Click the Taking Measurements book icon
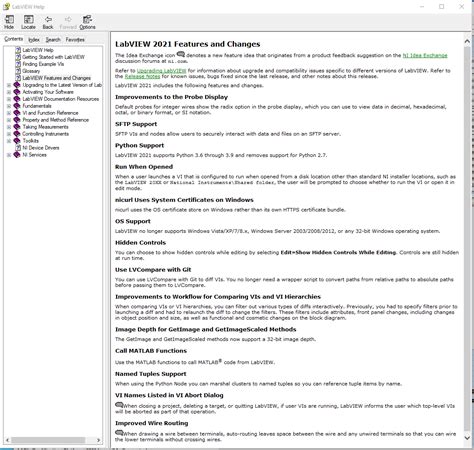474x450 pixels. [17, 127]
